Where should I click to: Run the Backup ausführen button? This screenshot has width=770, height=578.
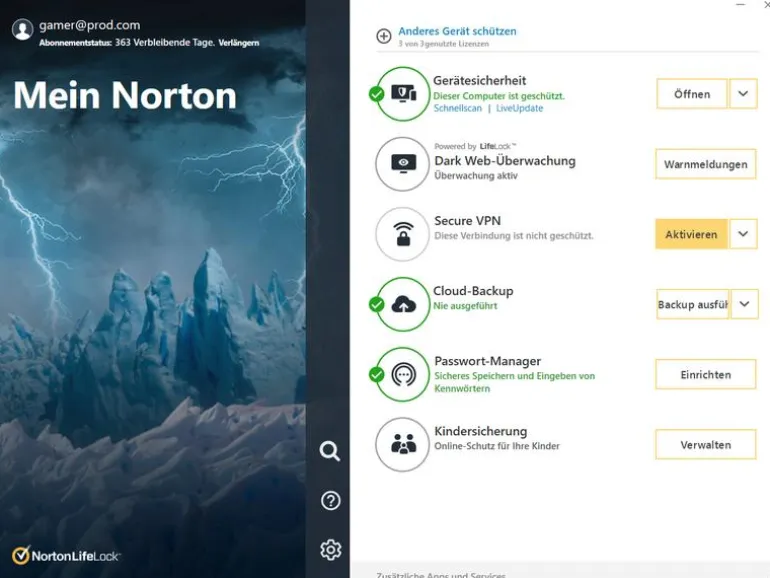click(x=693, y=304)
